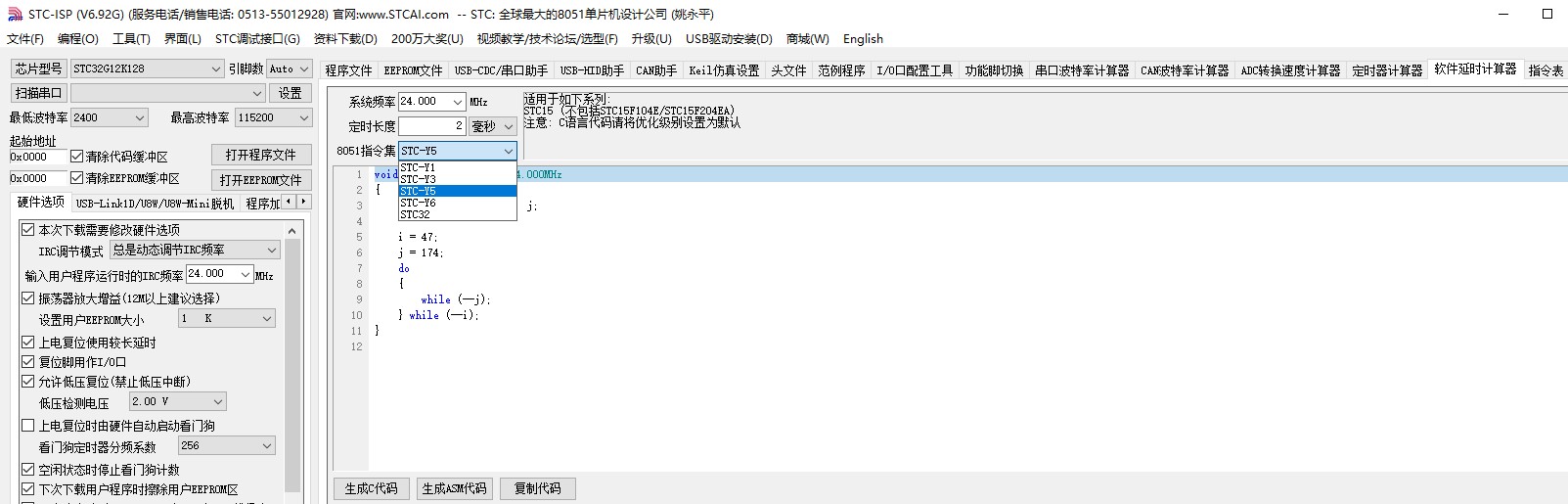The height and width of the screenshot is (504, 1568).
Task: Uncheck 本次下载需要修改硬件选项
Action: [28, 230]
